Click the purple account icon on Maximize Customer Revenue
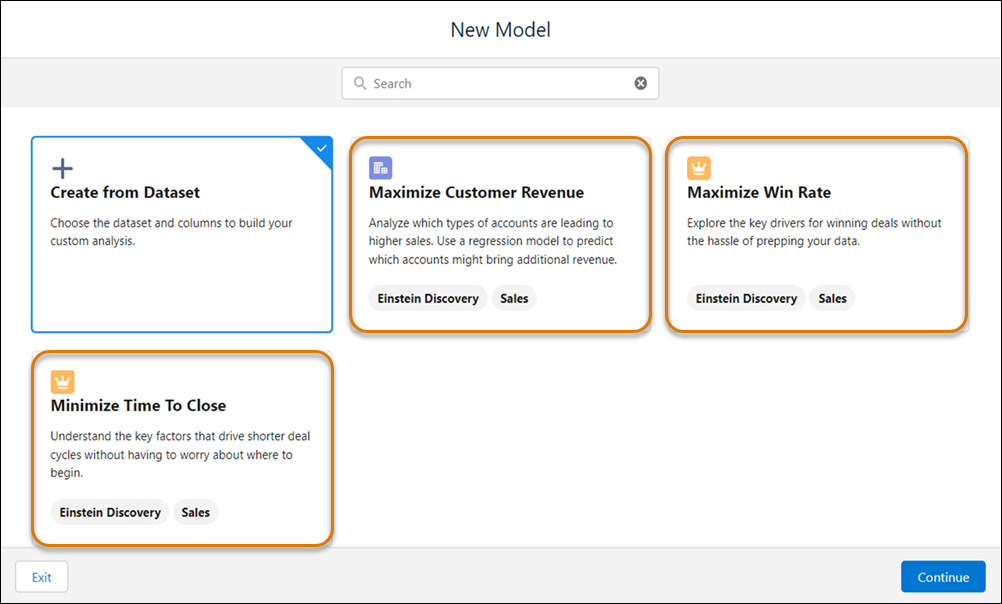The height and width of the screenshot is (604, 1002). (380, 168)
